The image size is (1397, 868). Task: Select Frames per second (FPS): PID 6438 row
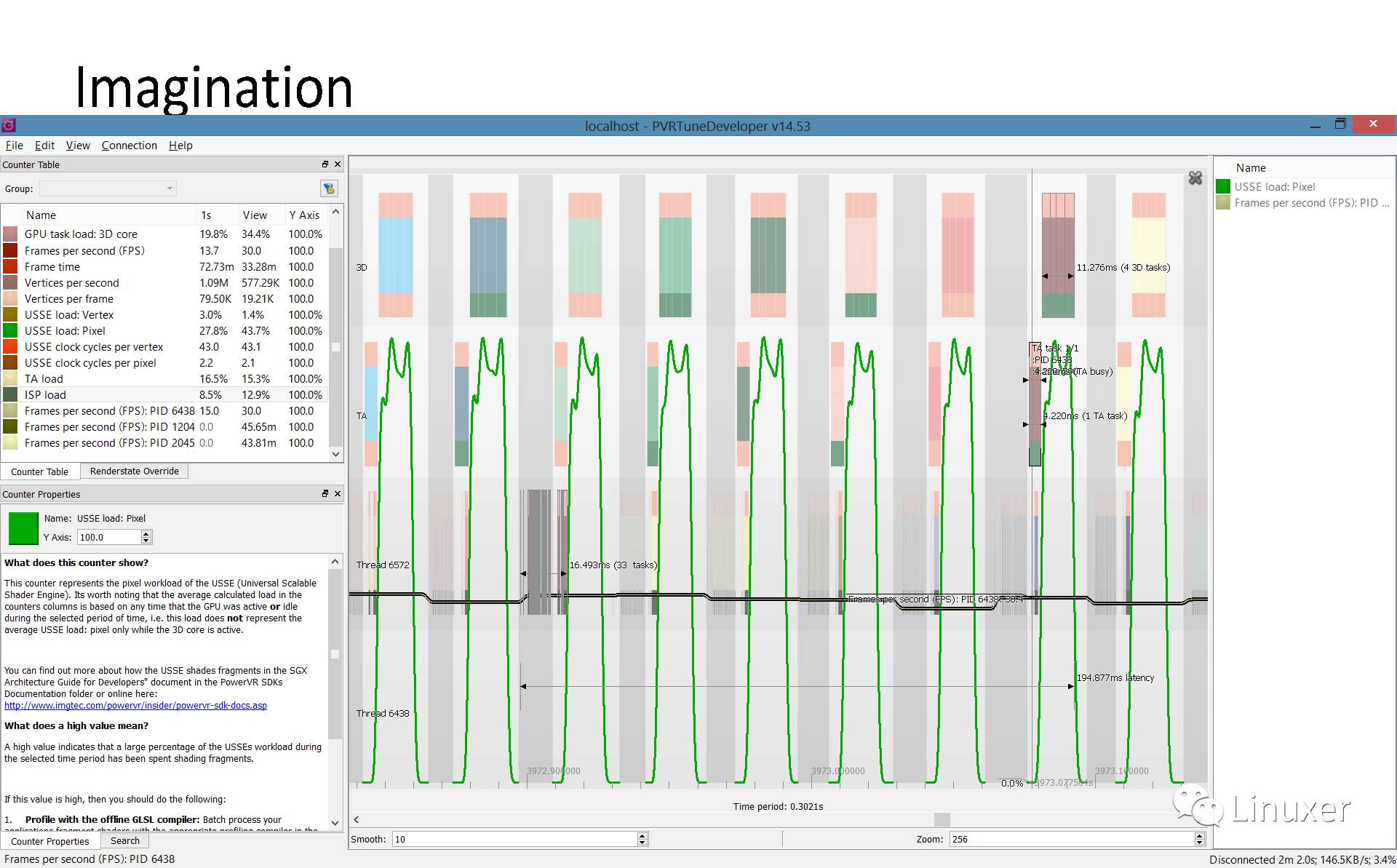coord(165,410)
